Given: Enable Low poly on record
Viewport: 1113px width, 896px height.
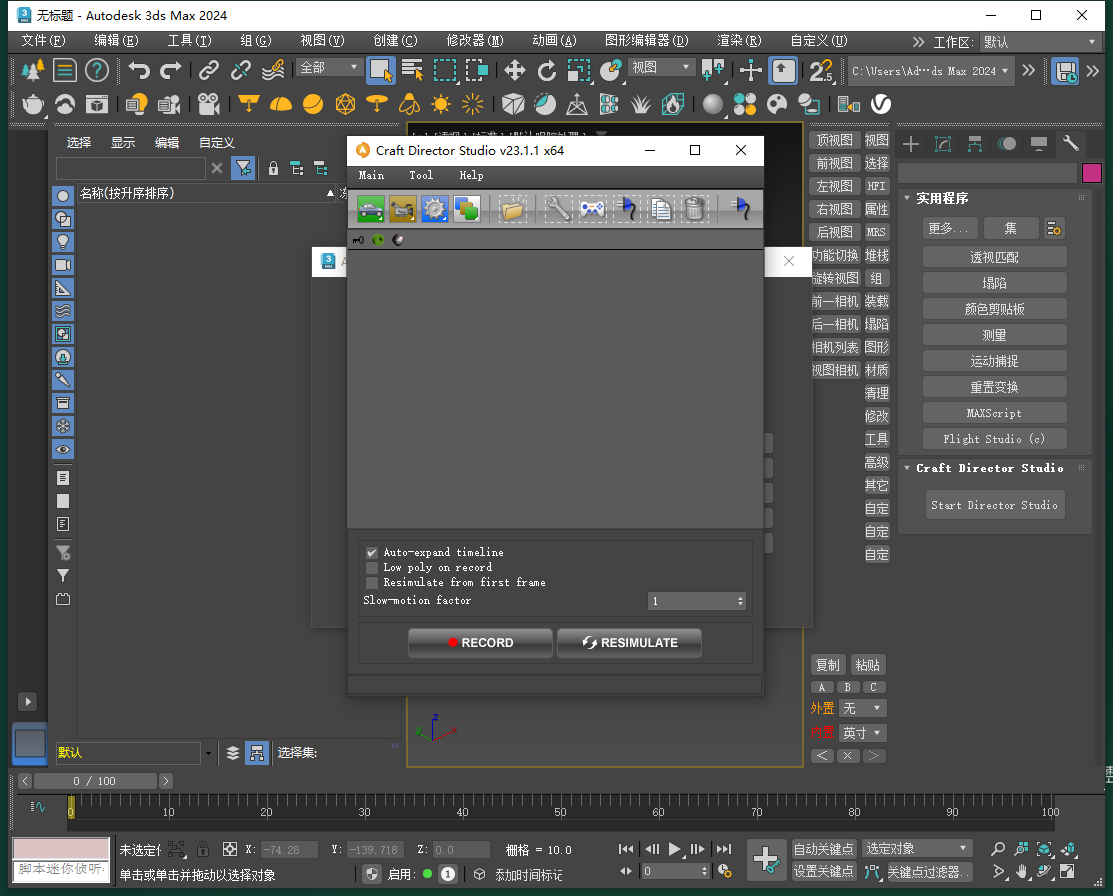Looking at the screenshot, I should pyautogui.click(x=372, y=567).
